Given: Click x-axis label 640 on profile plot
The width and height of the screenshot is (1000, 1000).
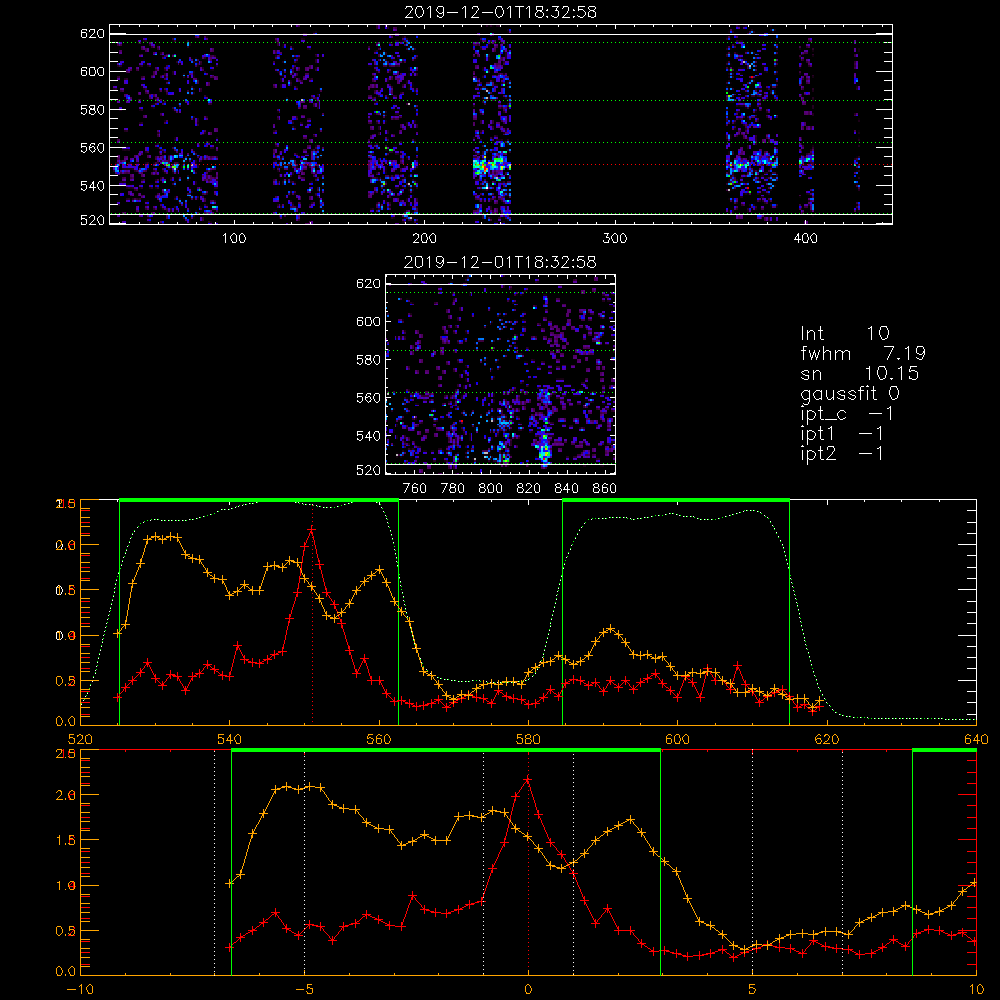Looking at the screenshot, I should (976, 739).
